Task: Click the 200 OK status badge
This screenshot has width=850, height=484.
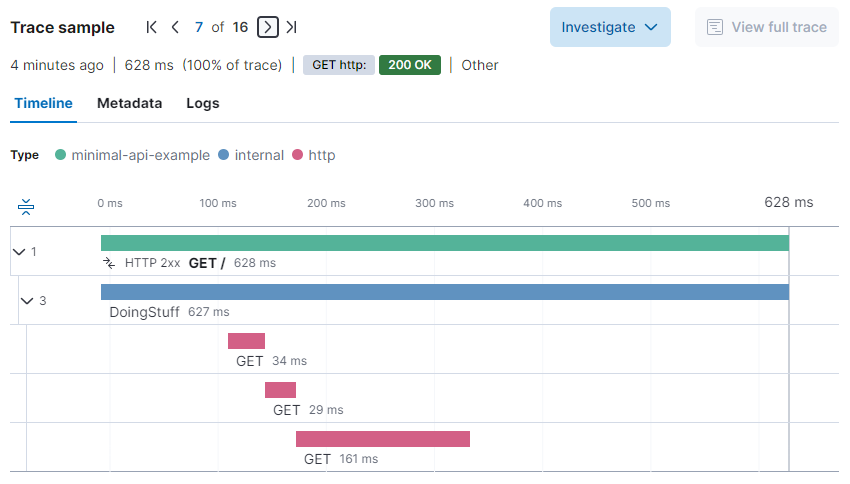Action: tap(410, 65)
